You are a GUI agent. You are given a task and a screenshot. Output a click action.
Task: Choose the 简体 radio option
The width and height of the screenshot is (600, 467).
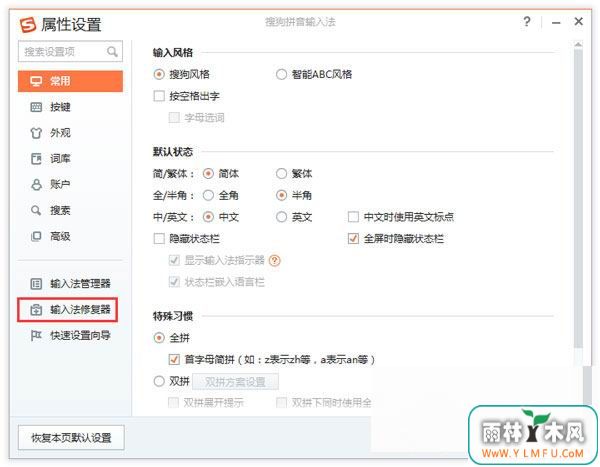(208, 174)
